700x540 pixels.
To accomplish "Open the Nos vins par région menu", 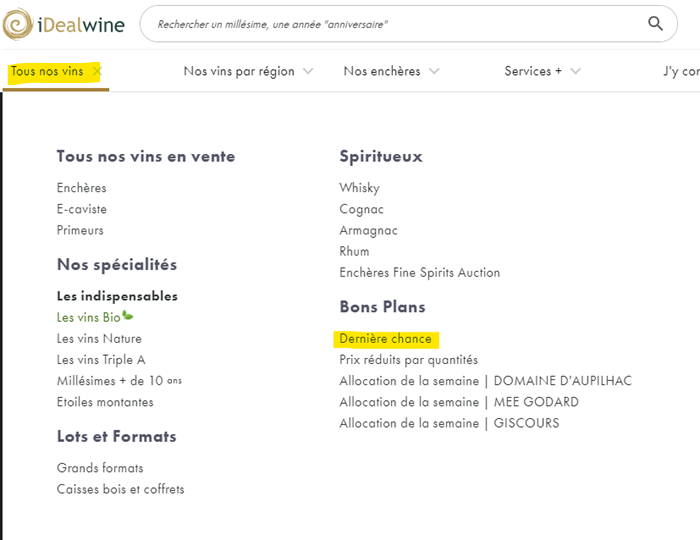I will point(239,71).
